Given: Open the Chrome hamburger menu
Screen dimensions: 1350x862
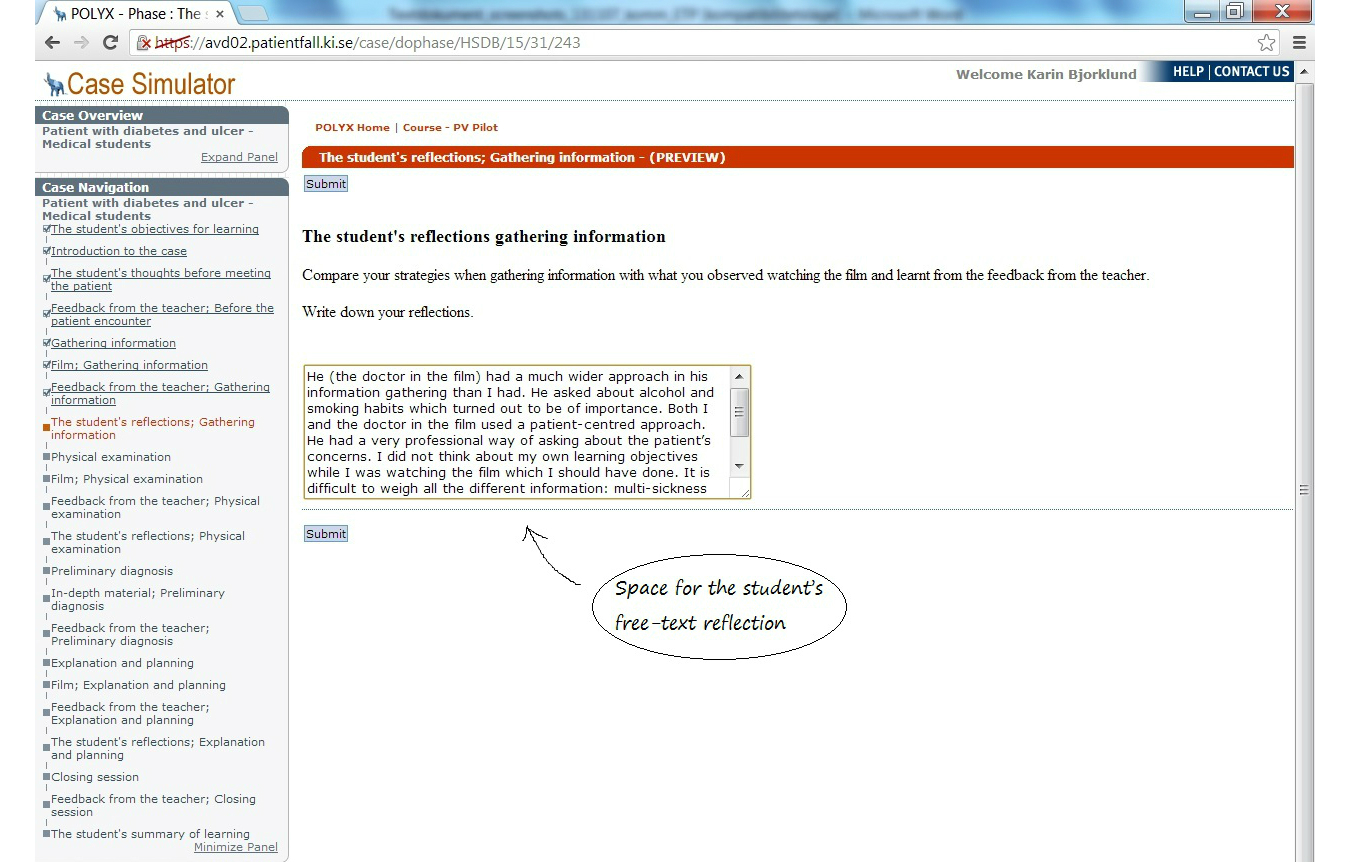Looking at the screenshot, I should (1299, 43).
